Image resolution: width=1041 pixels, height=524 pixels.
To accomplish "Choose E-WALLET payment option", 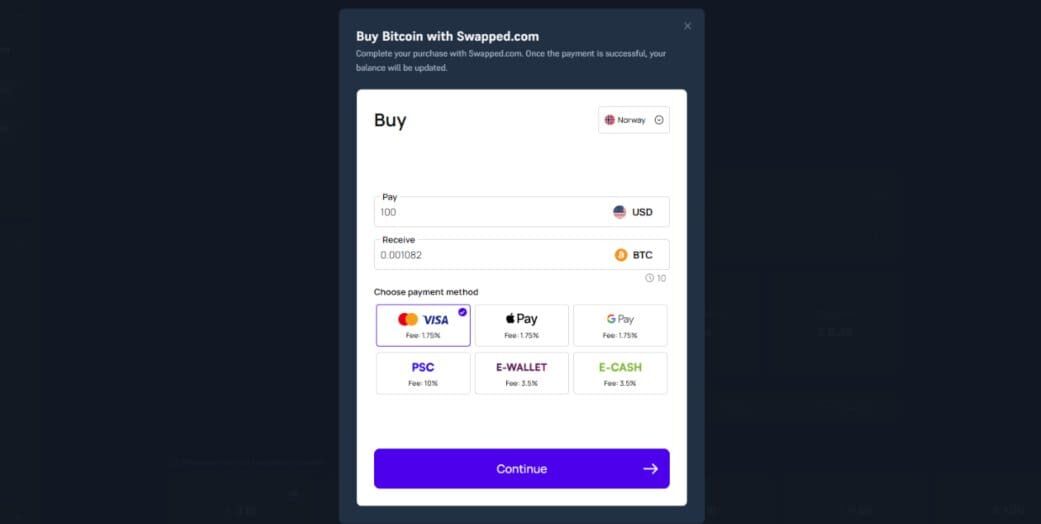I will pos(521,373).
